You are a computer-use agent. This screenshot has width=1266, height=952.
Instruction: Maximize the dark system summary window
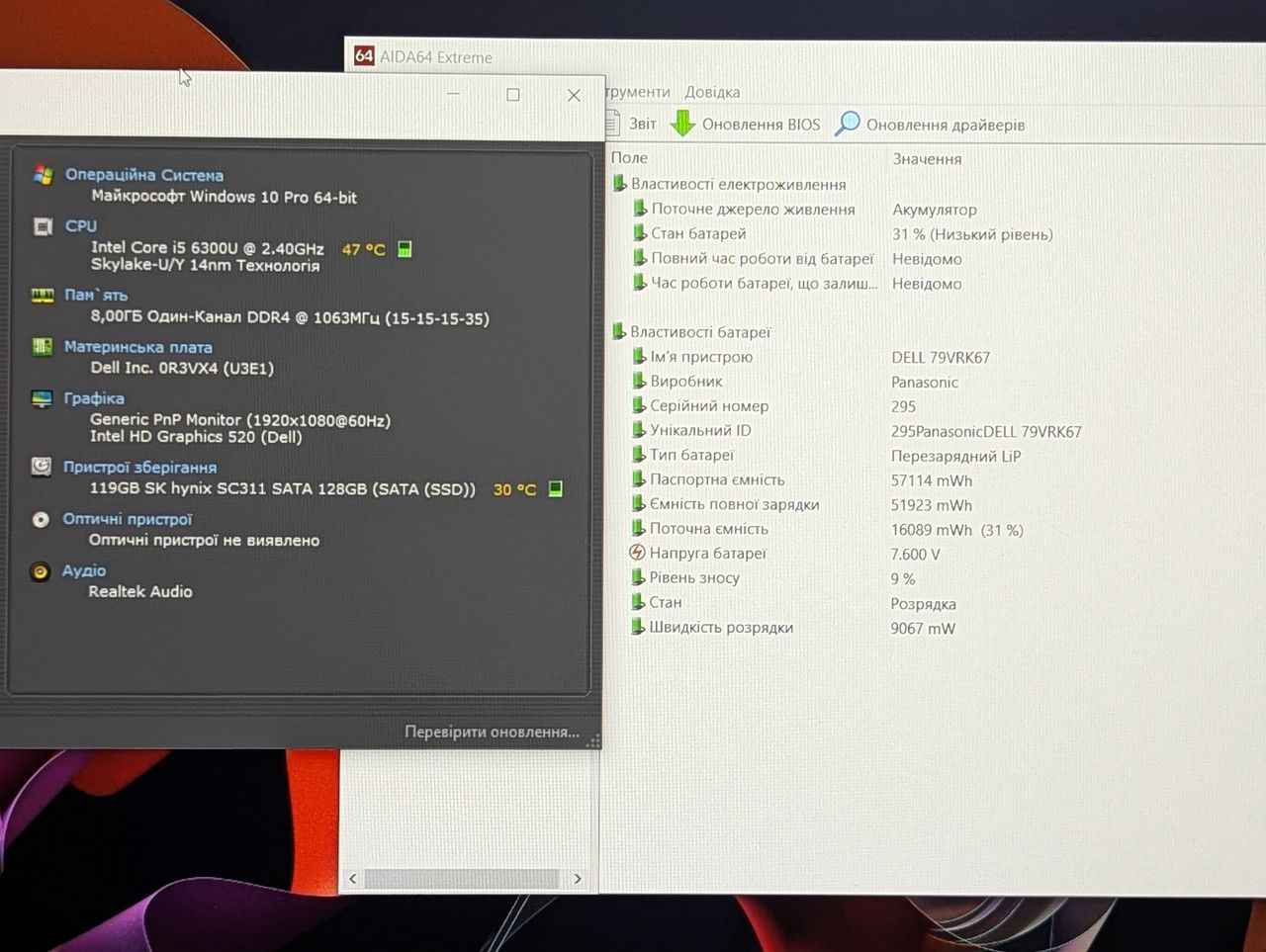[512, 94]
